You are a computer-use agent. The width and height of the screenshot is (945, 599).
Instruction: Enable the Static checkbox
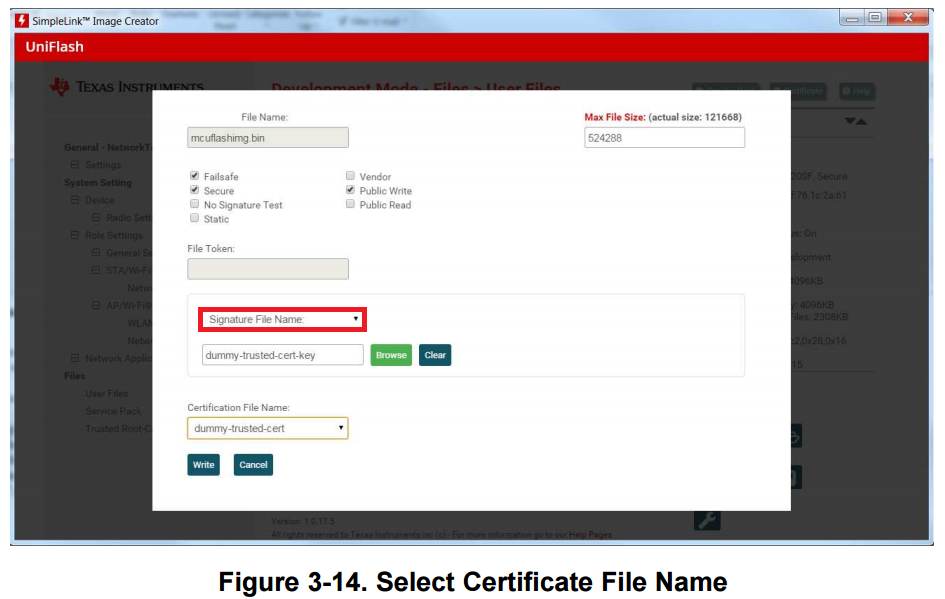[194, 218]
